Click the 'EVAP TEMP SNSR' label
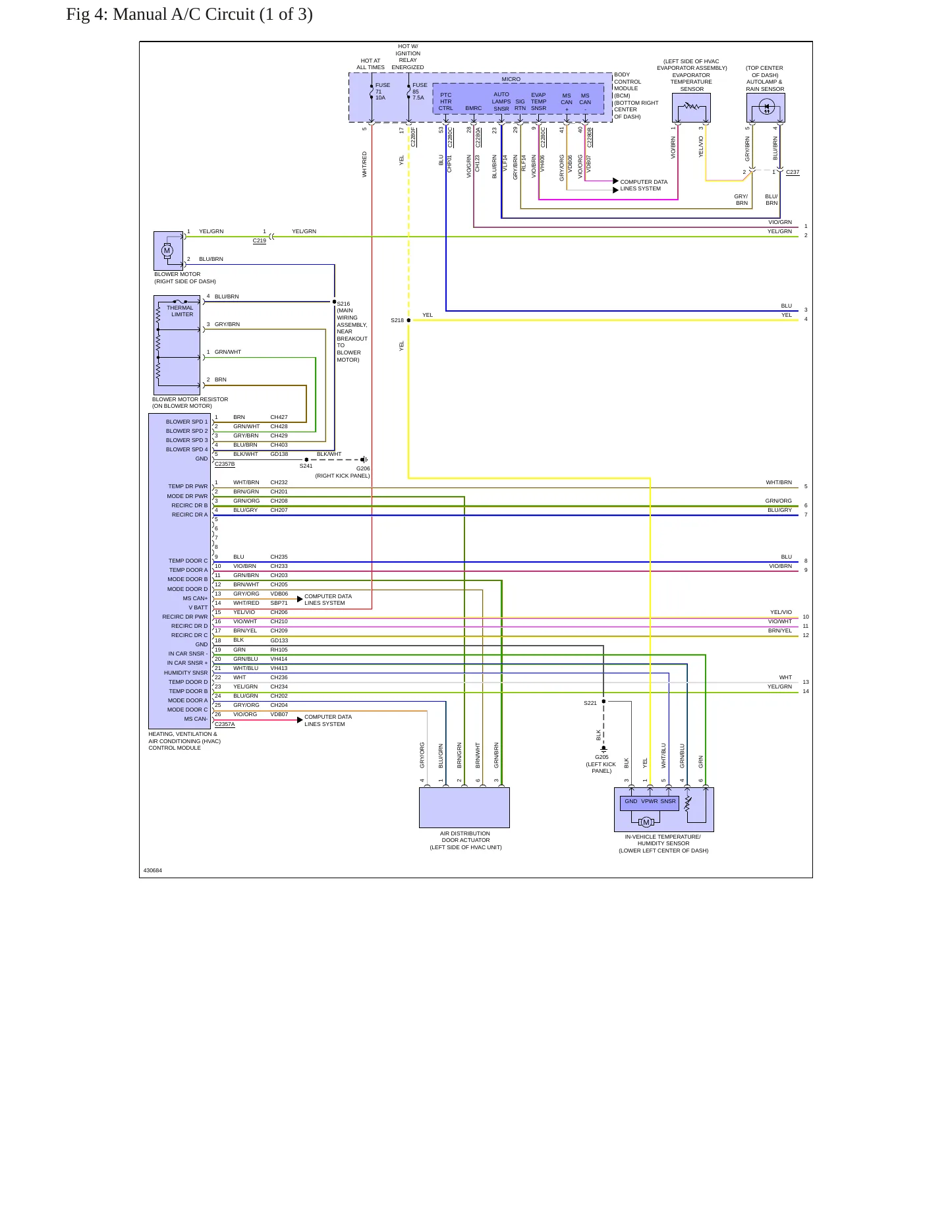Viewport: 952px width, 1232px height. (539, 101)
